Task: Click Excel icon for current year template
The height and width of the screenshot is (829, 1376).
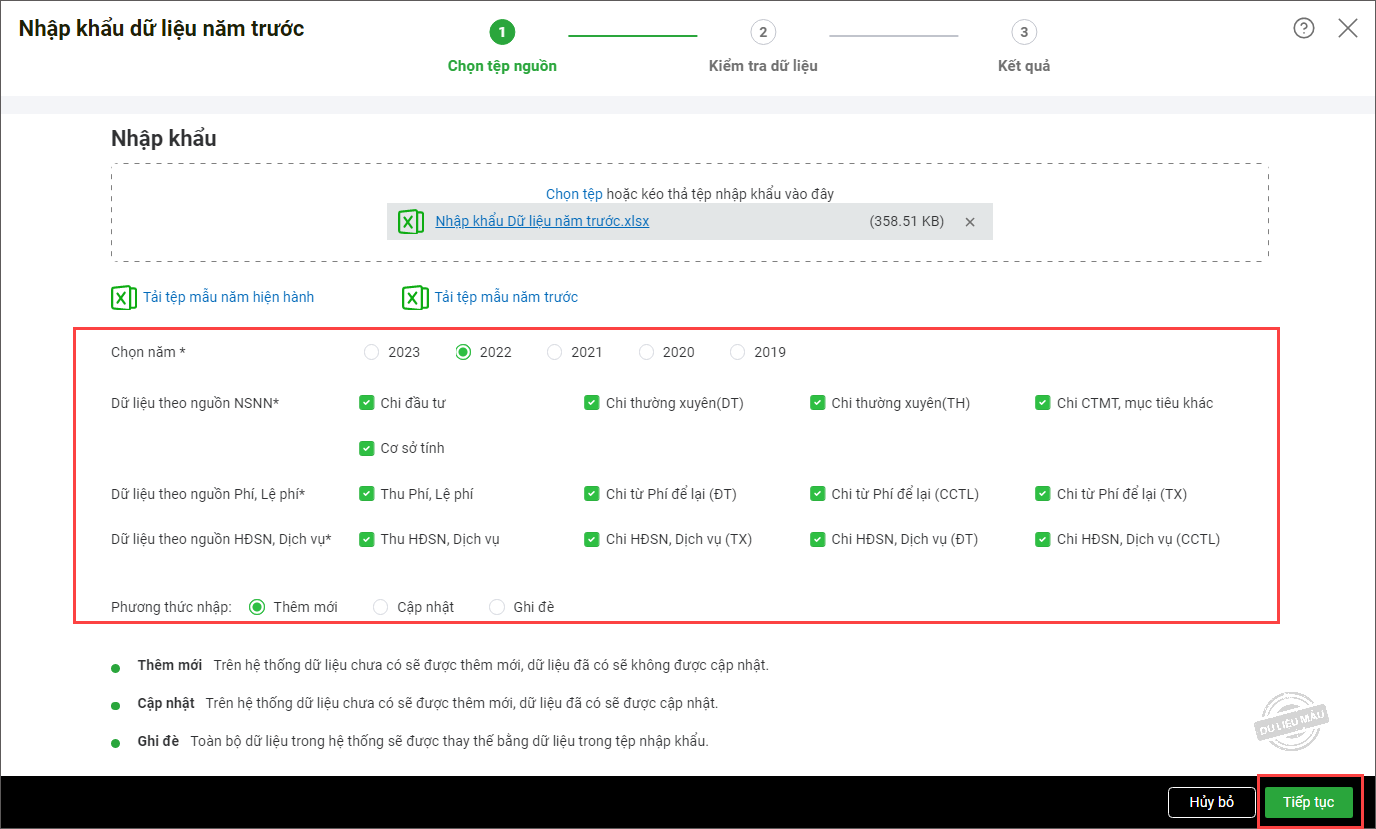Action: pyautogui.click(x=123, y=297)
